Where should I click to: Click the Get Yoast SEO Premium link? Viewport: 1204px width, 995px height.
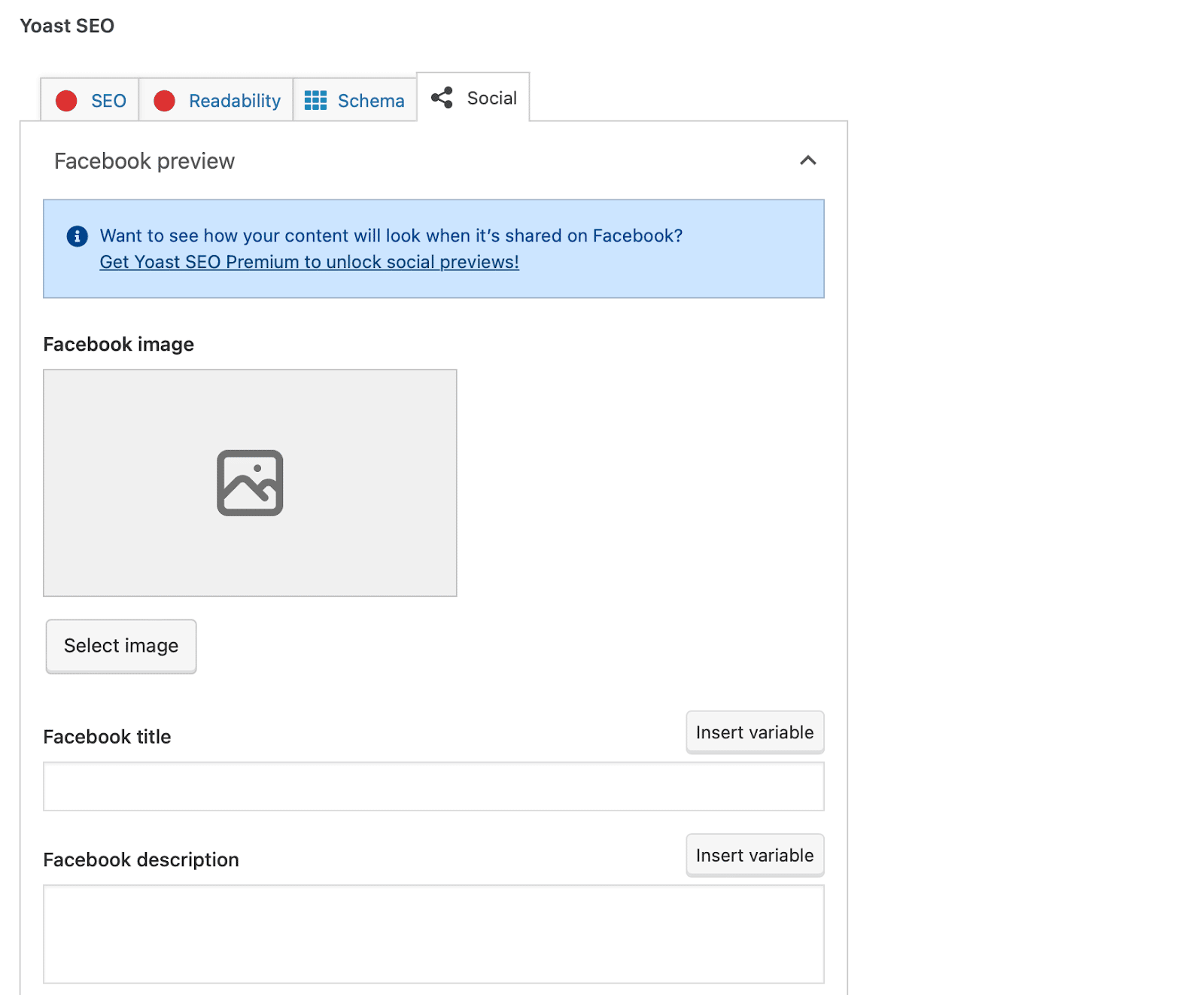coord(308,262)
